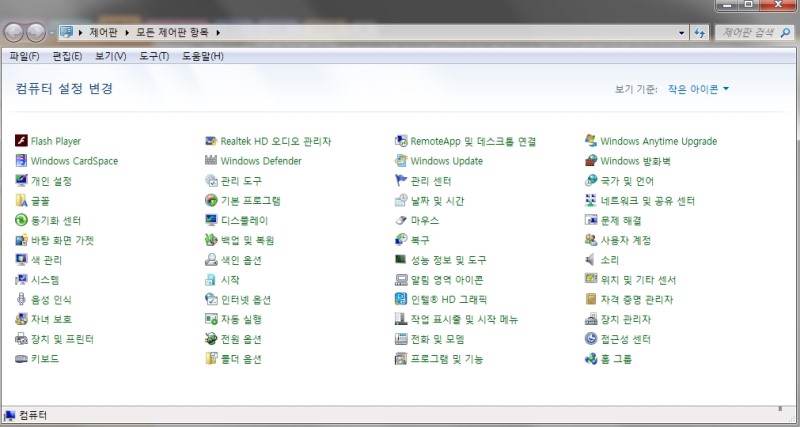Open the Realtek HD 오디오 관리자 icon
The height and width of the screenshot is (427, 800).
point(211,141)
